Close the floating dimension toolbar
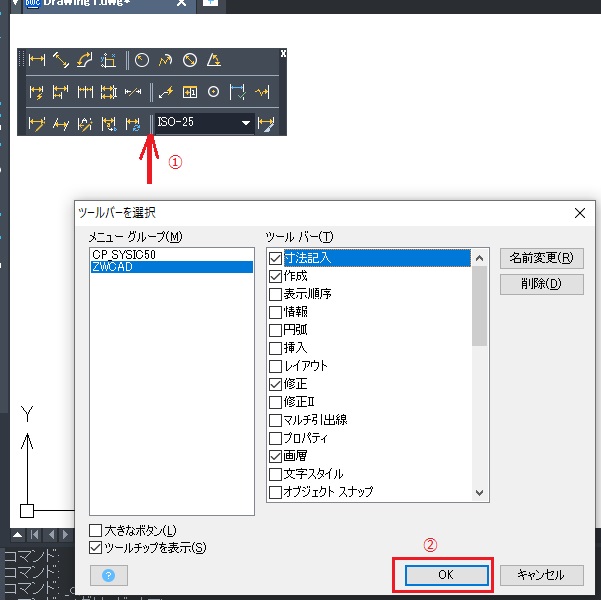 pyautogui.click(x=283, y=53)
